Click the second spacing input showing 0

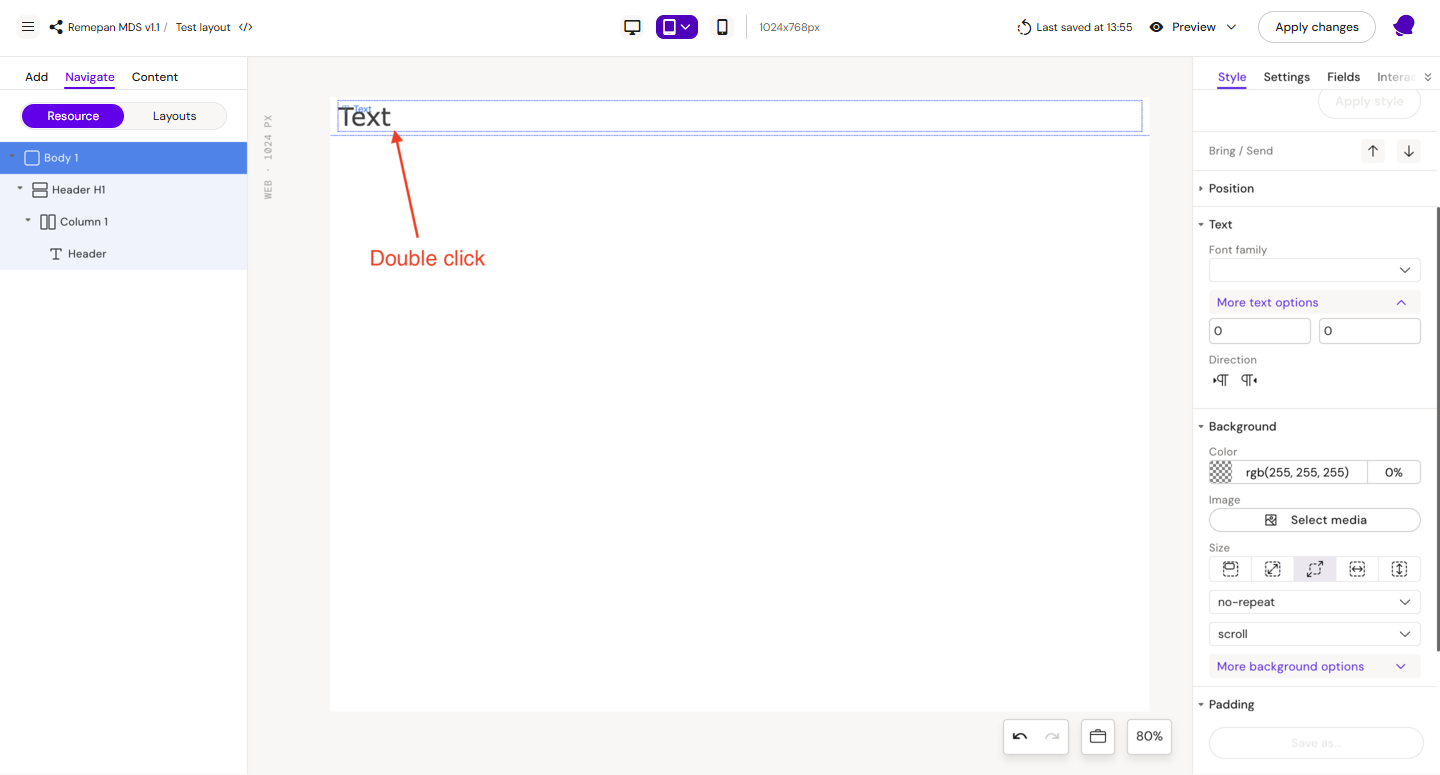[x=1369, y=331]
